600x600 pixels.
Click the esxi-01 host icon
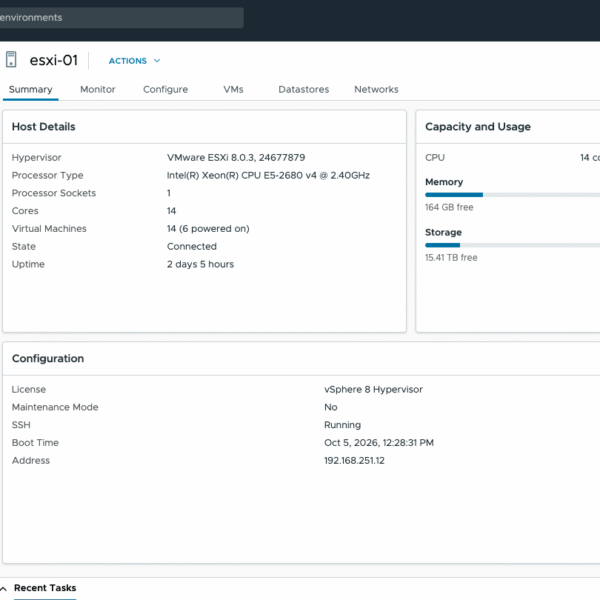click(x=11, y=60)
